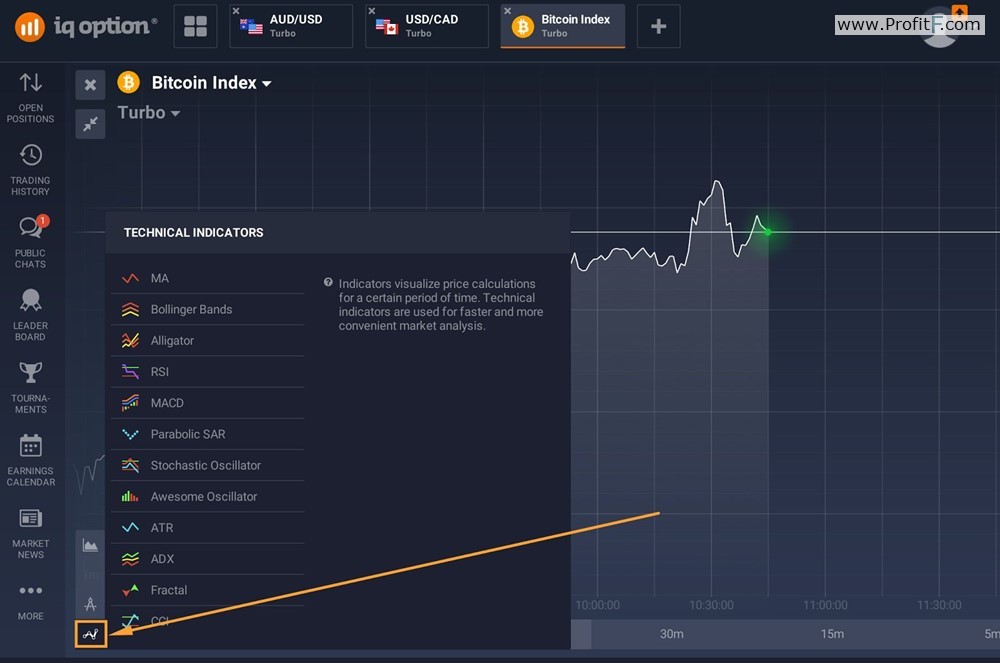The image size is (1000, 663).
Task: Open the Earnings Calendar icon
Action: pos(31,460)
